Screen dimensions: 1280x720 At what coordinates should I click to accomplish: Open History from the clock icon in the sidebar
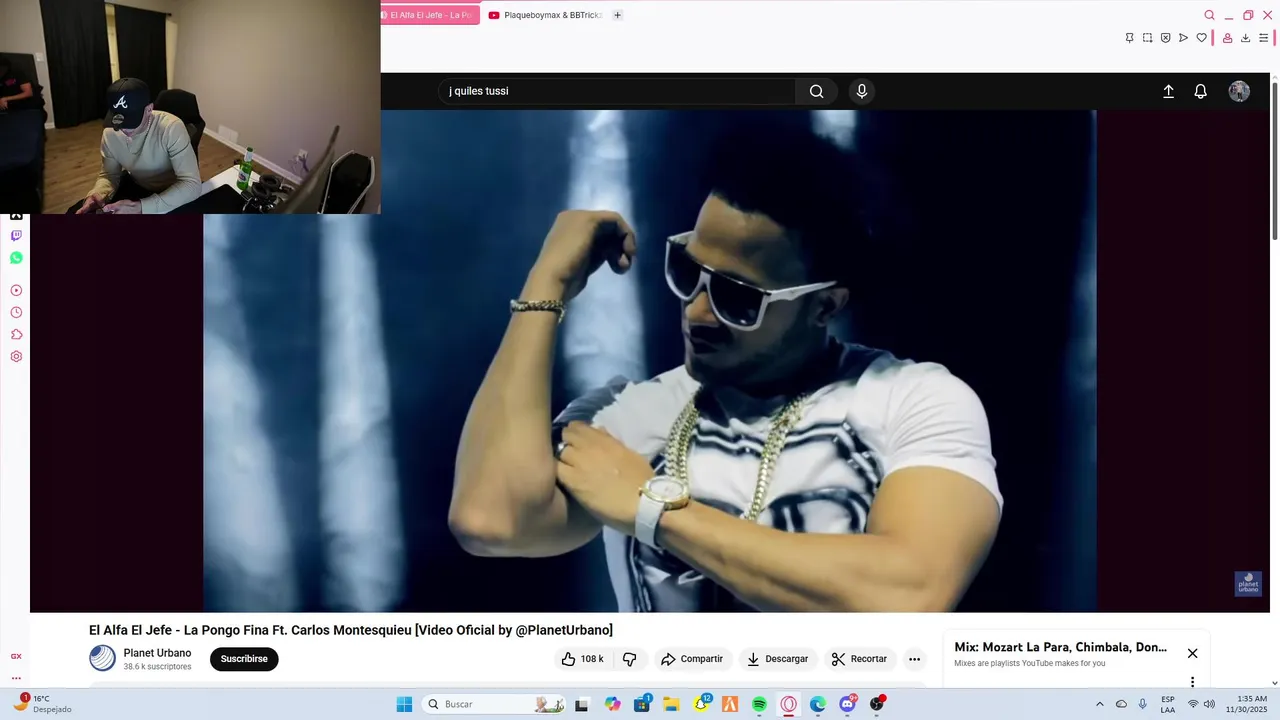point(16,312)
